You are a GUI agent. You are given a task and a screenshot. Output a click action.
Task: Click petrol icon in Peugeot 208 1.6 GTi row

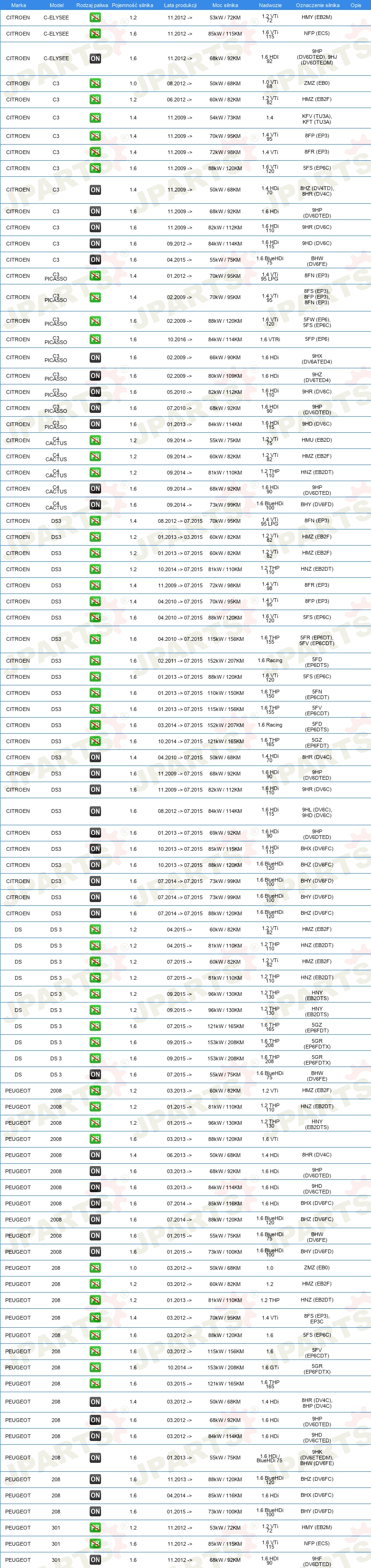[95, 1368]
